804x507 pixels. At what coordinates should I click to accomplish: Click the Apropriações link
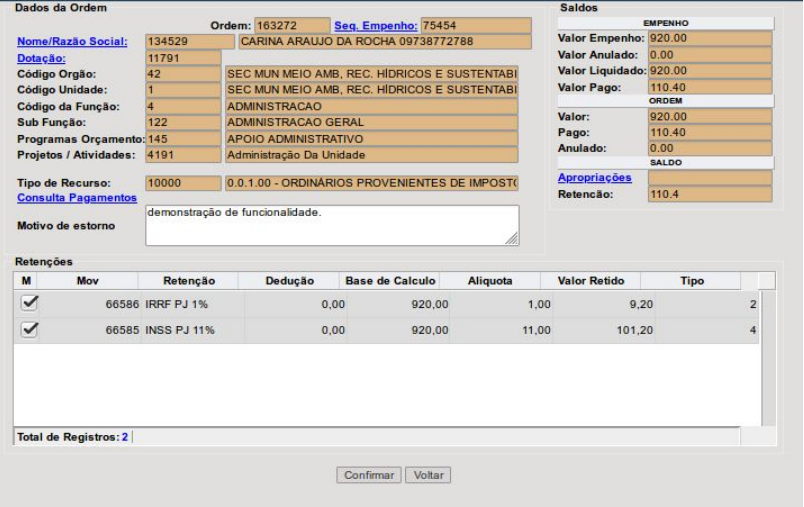594,177
